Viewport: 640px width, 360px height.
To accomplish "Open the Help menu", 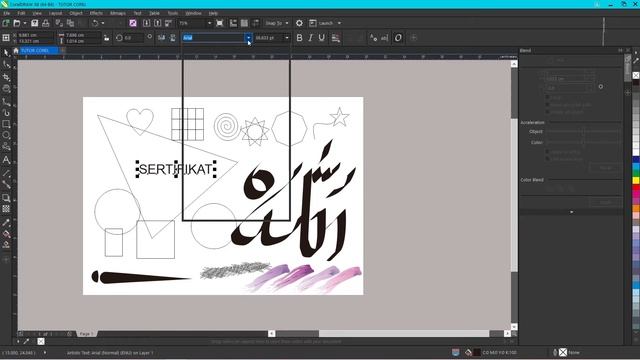I will click(x=213, y=13).
